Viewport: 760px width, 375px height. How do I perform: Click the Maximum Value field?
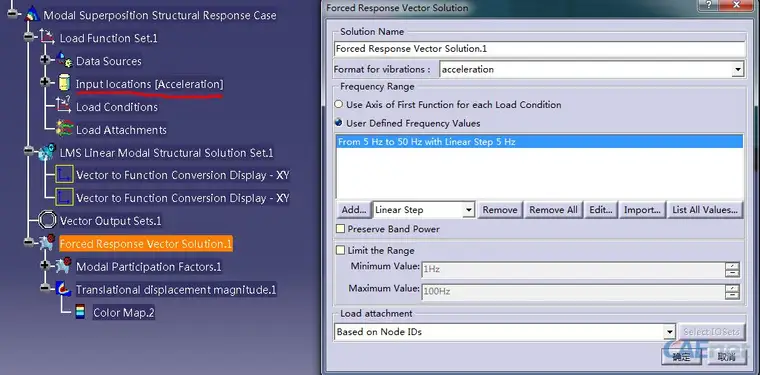[x=573, y=292]
